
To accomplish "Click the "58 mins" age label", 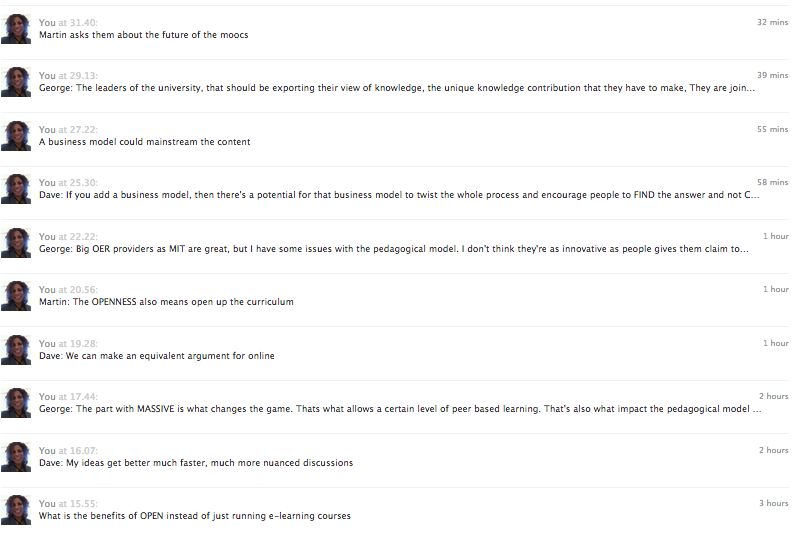I will click(x=772, y=183).
